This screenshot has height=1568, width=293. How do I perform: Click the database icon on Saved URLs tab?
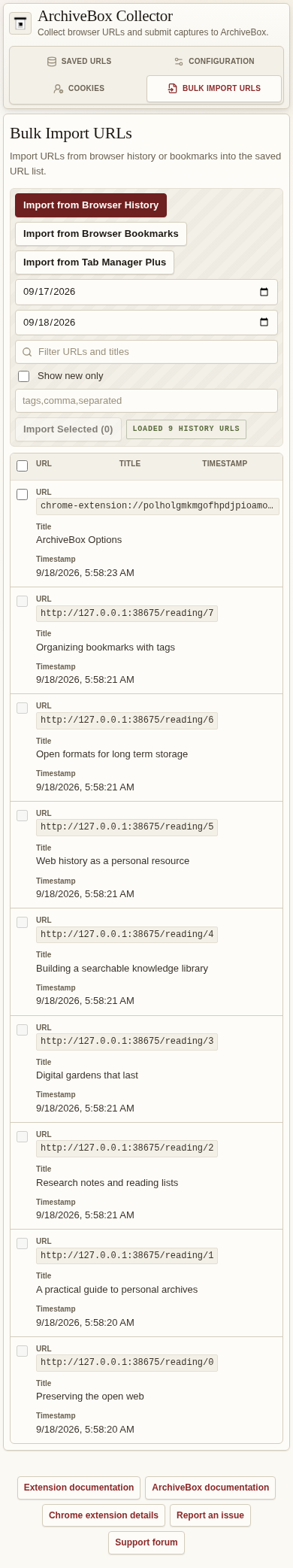[x=52, y=62]
